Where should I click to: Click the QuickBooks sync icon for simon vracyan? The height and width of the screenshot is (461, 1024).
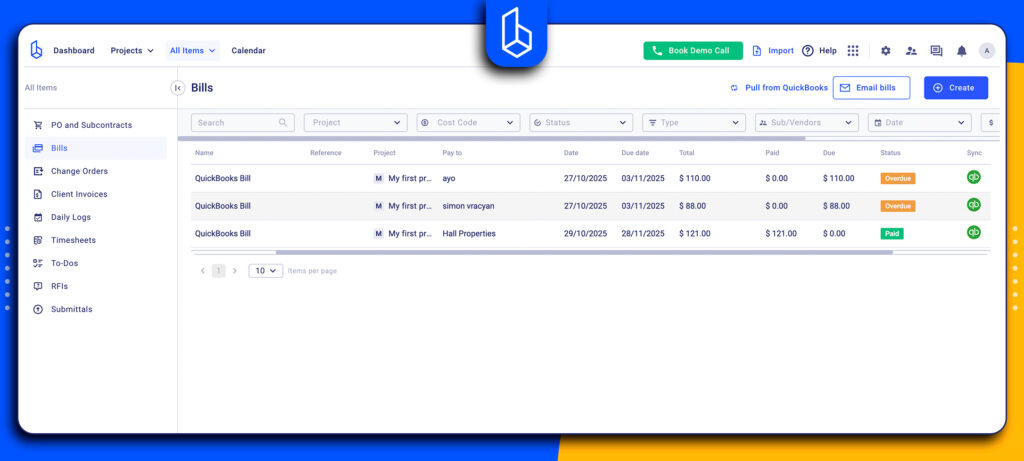(x=974, y=204)
